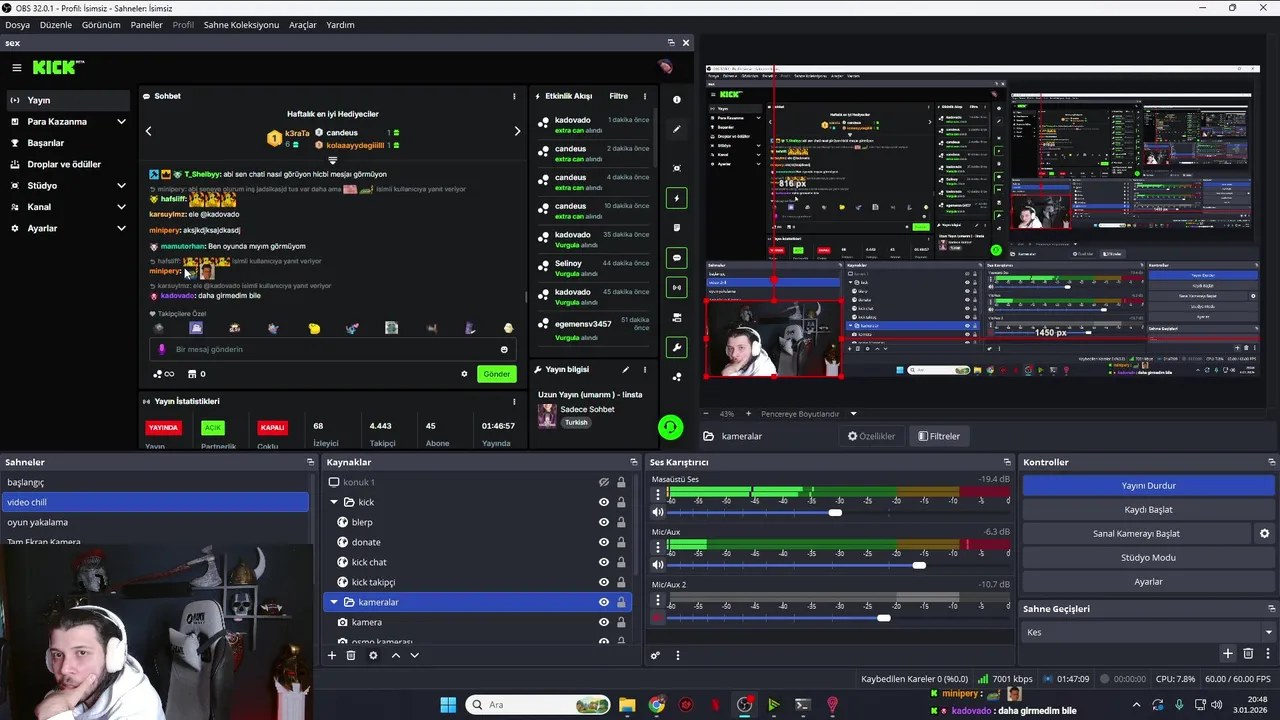The image size is (1280, 720).
Task: Move selected source down
Action: coord(414,655)
